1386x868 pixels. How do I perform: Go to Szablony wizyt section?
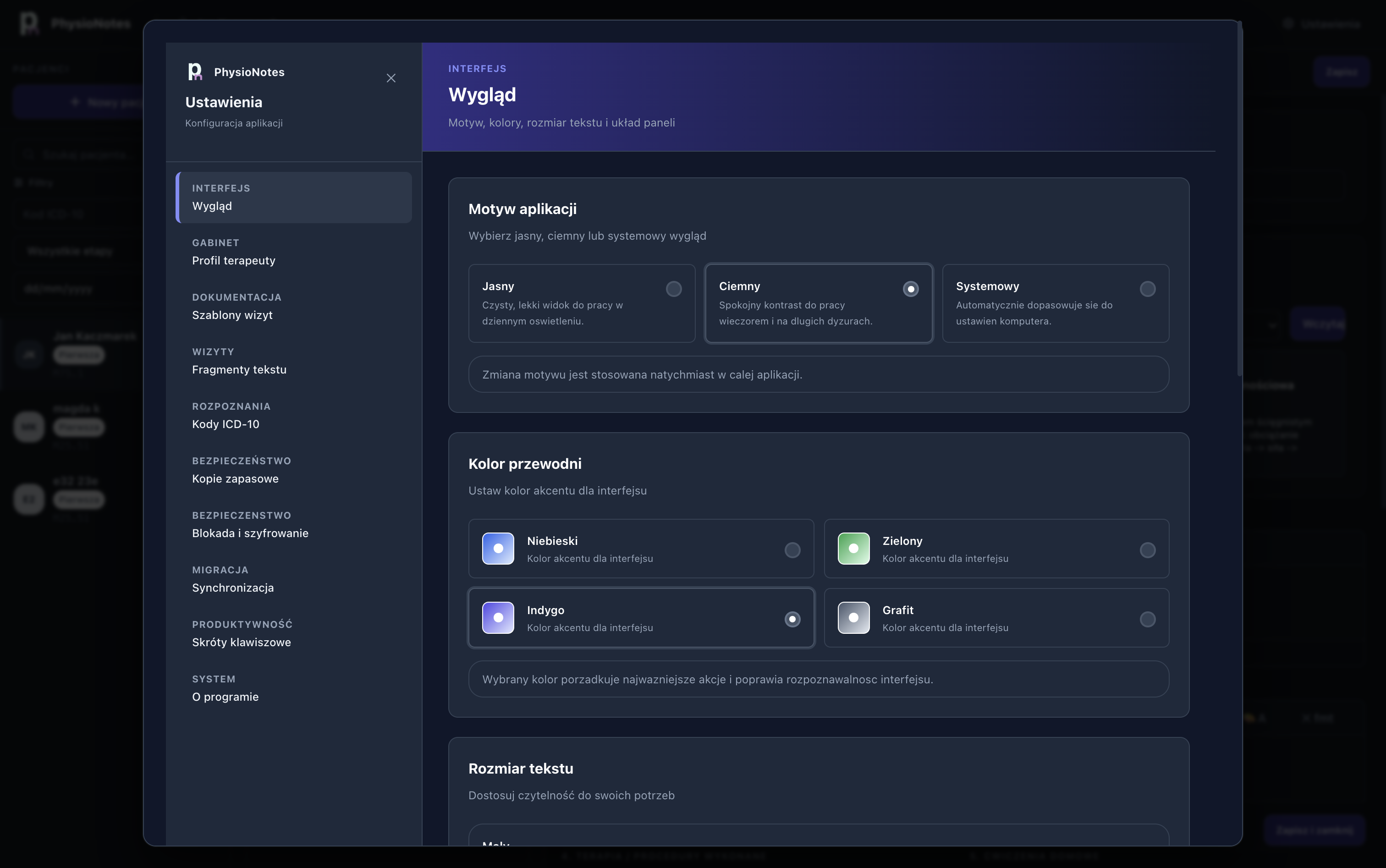pyautogui.click(x=294, y=307)
